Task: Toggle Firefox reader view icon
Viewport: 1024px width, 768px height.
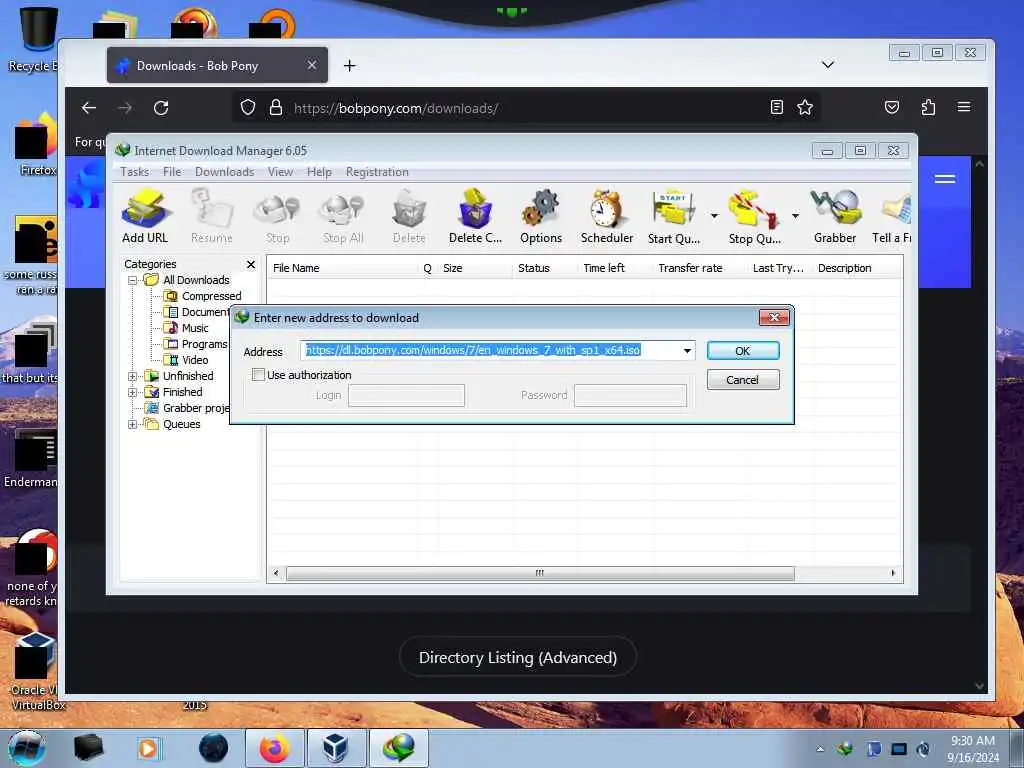Action: pos(776,107)
